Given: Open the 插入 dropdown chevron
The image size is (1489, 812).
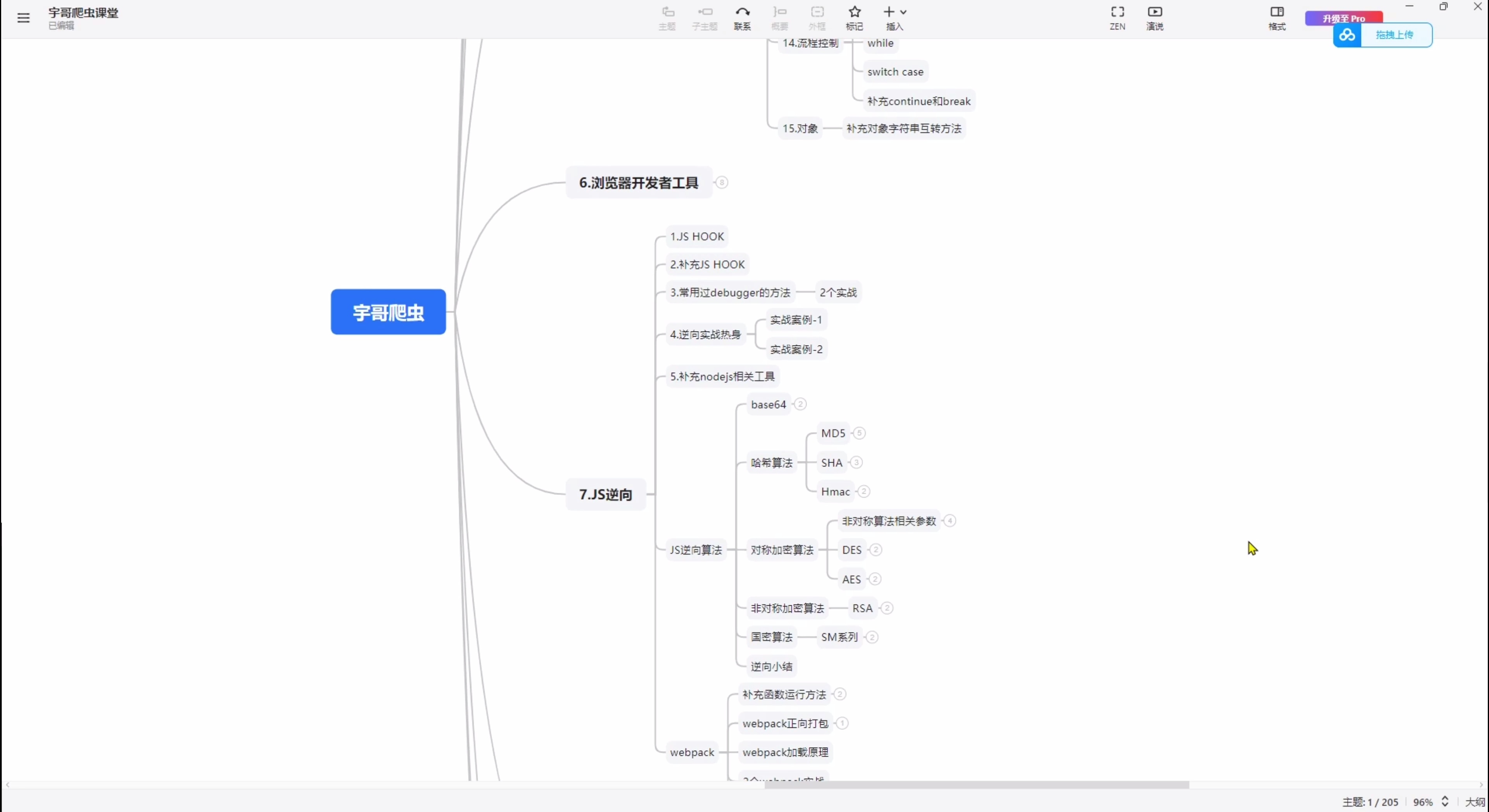Looking at the screenshot, I should click(902, 12).
